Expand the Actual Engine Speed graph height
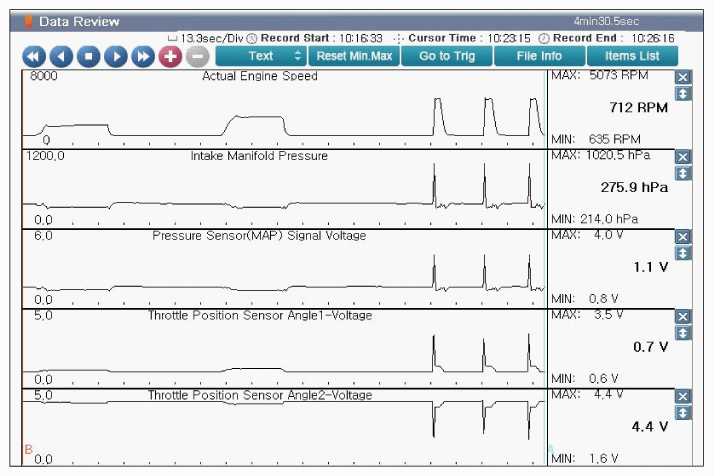 point(683,93)
